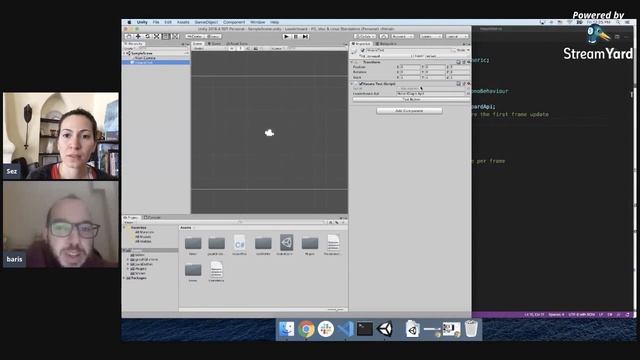Open the Window menu
The image size is (640, 360).
click(258, 22)
